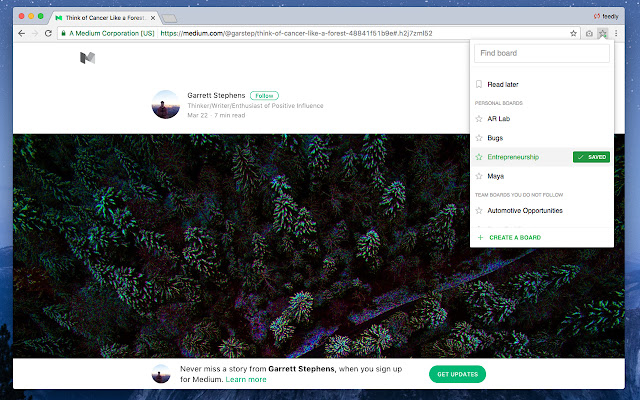Click the feedly label in the top-right corner
The image size is (640, 400).
[x=607, y=17]
